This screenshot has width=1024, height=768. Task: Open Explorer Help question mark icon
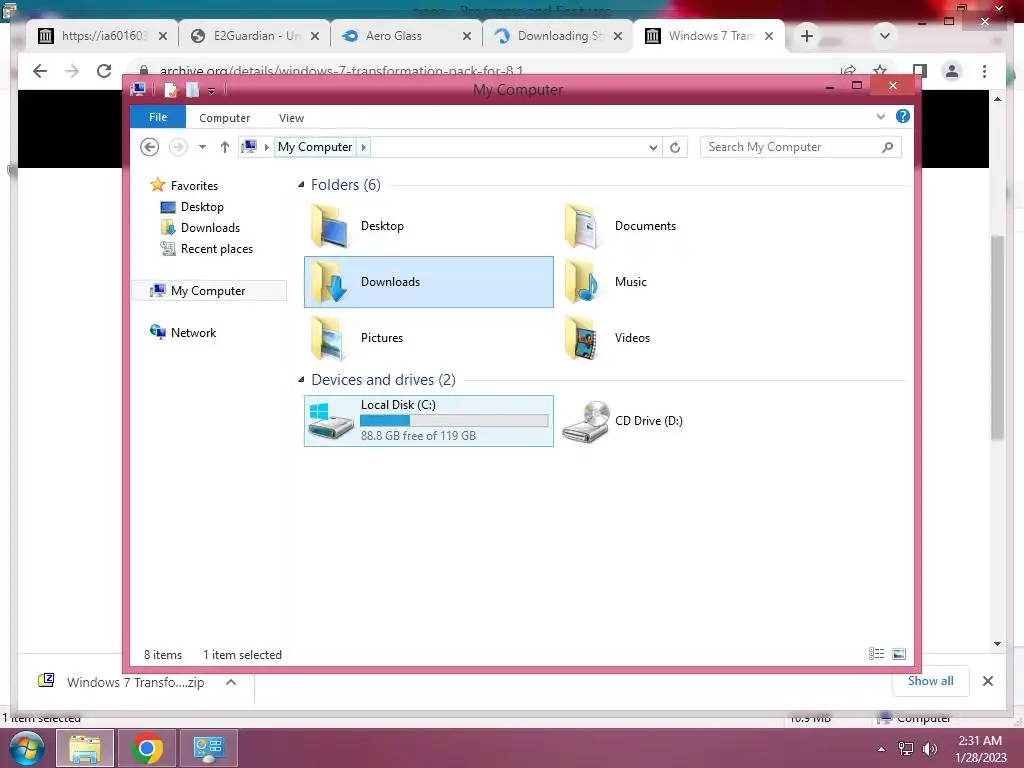coord(903,116)
